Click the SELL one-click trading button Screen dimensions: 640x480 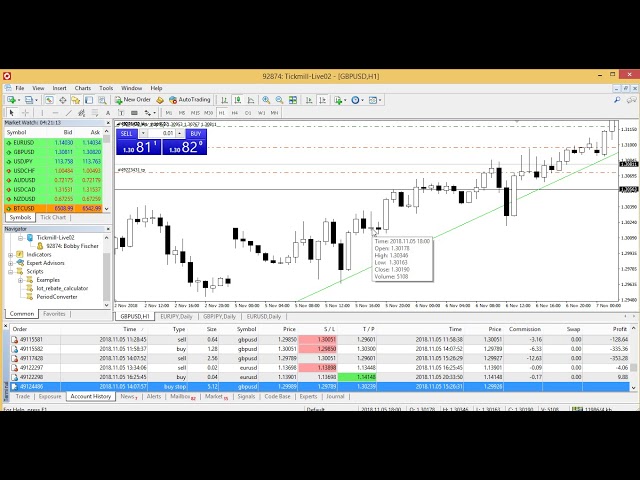coord(127,133)
